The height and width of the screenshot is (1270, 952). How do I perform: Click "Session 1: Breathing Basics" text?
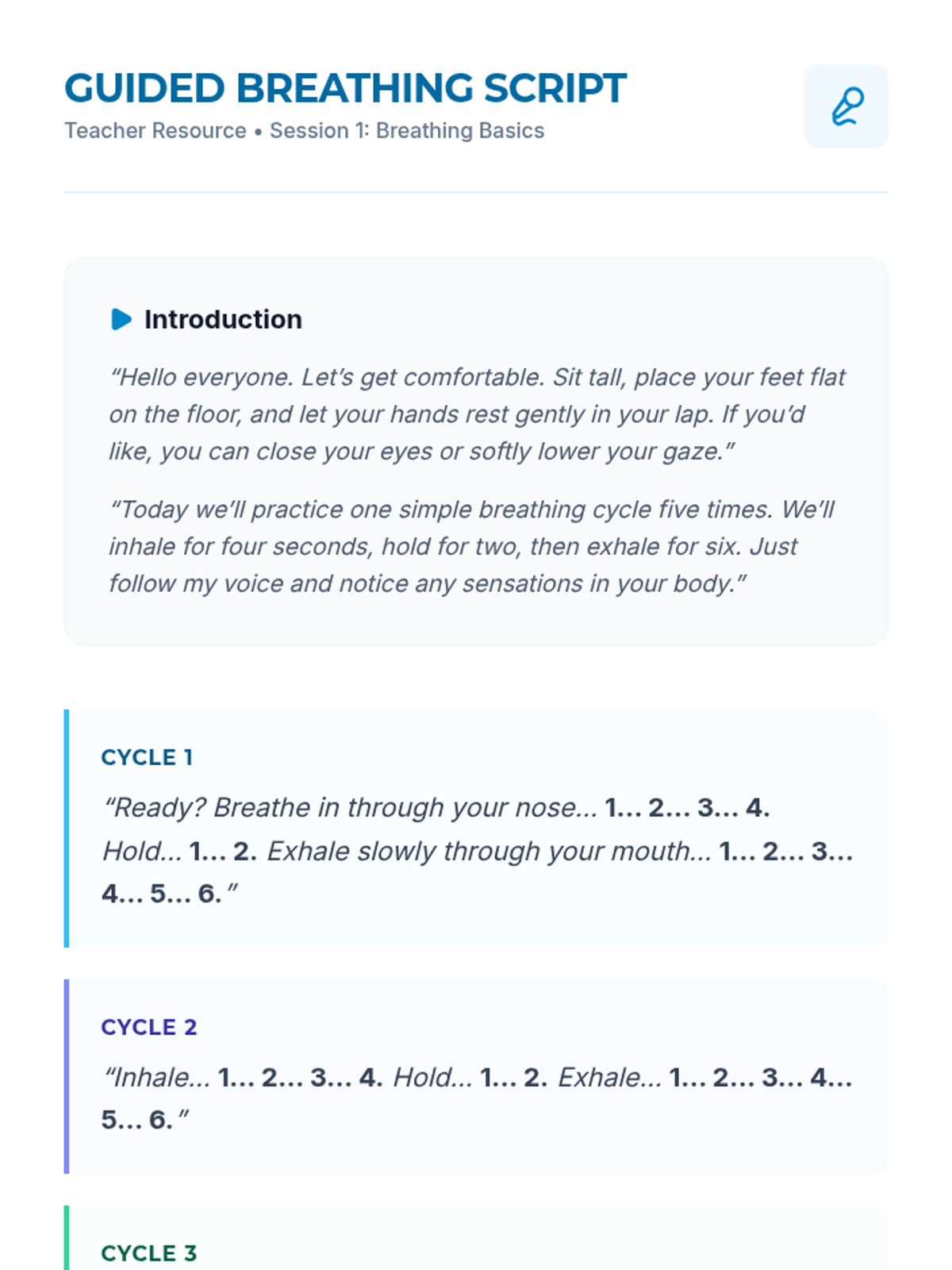point(407,131)
